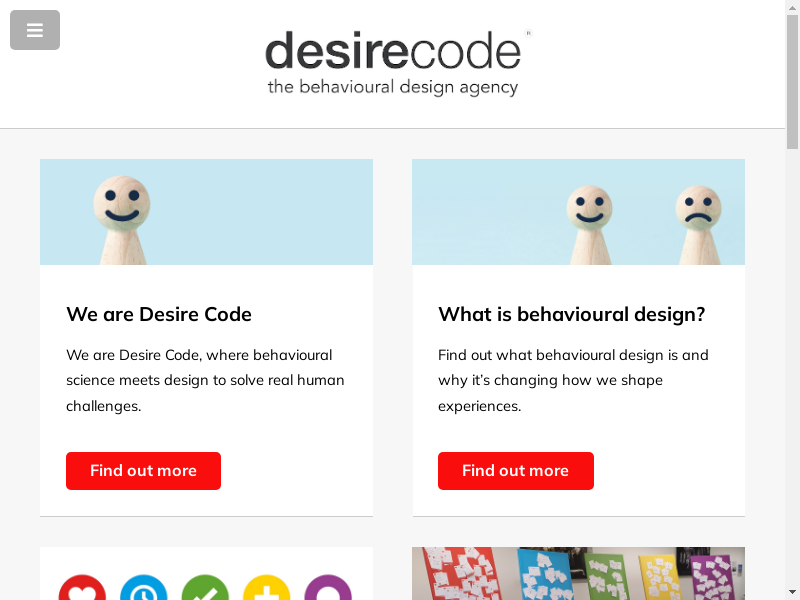Viewport: 800px width, 600px height.
Task: Click the scrollbar down arrow
Action: 792,595
